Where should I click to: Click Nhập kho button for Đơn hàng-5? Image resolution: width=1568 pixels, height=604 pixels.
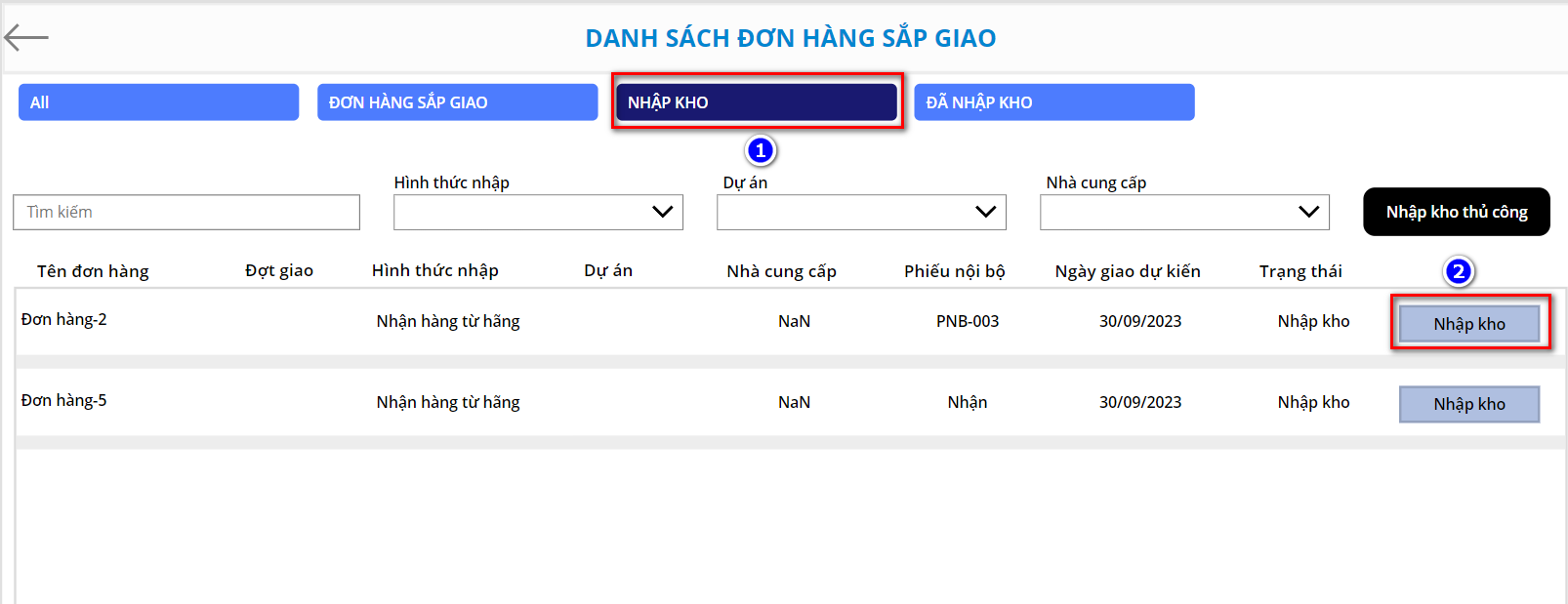pyautogui.click(x=1469, y=404)
